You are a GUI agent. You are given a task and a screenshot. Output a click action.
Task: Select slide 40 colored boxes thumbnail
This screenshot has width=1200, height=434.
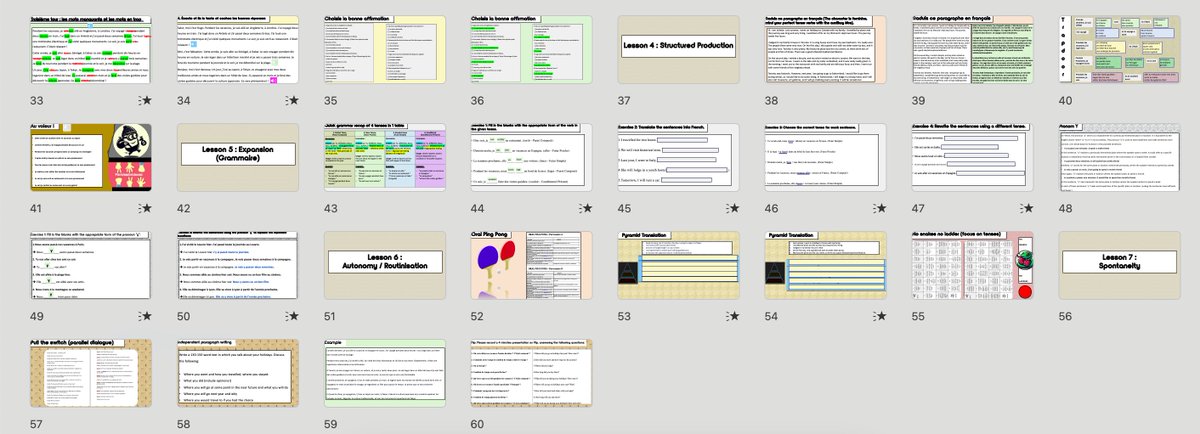coord(1120,50)
